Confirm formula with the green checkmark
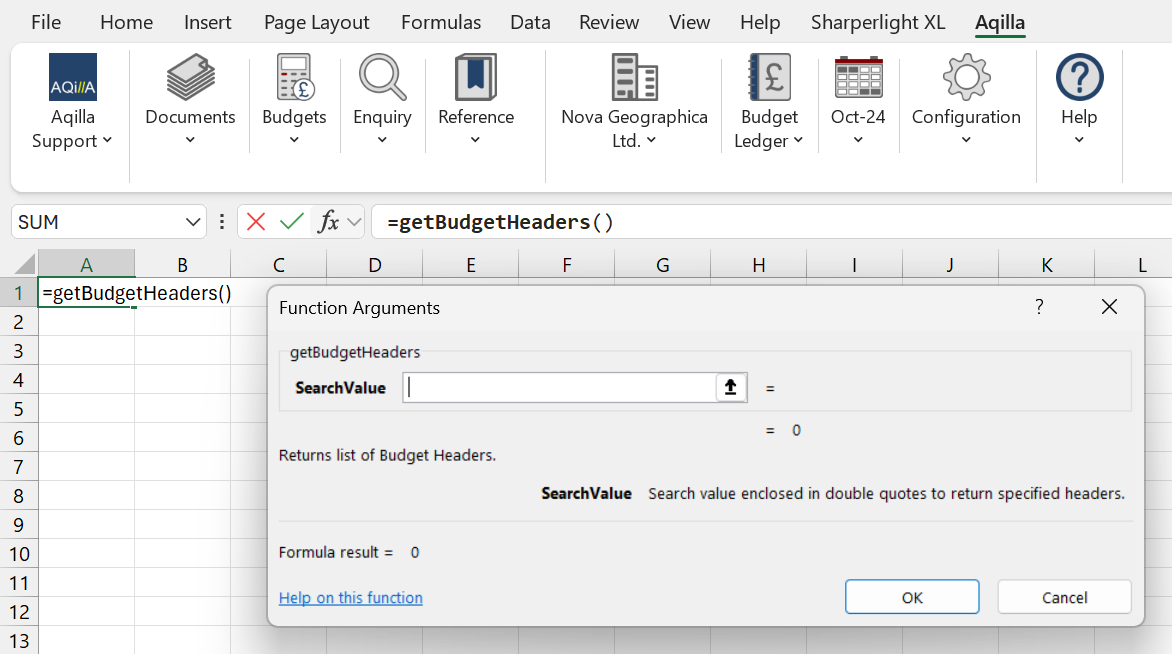Image resolution: width=1172 pixels, height=654 pixels. 292,222
